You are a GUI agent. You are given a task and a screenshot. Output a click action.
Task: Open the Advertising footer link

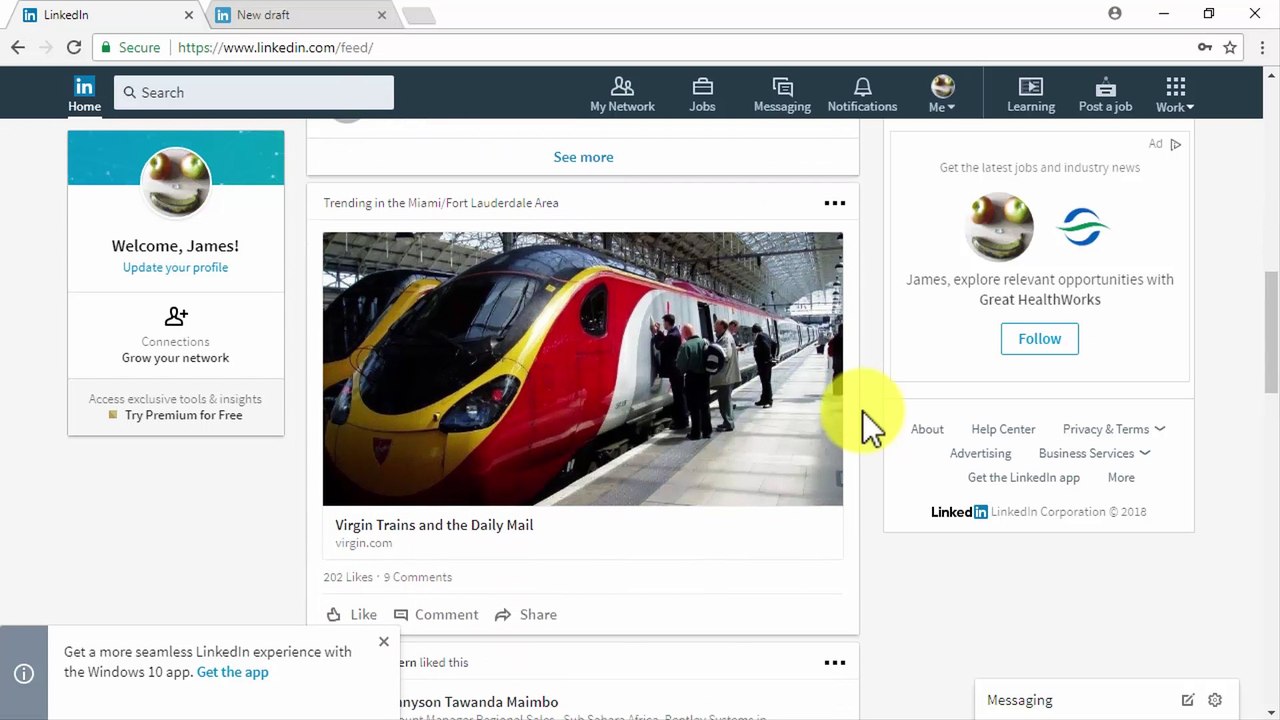pos(980,453)
